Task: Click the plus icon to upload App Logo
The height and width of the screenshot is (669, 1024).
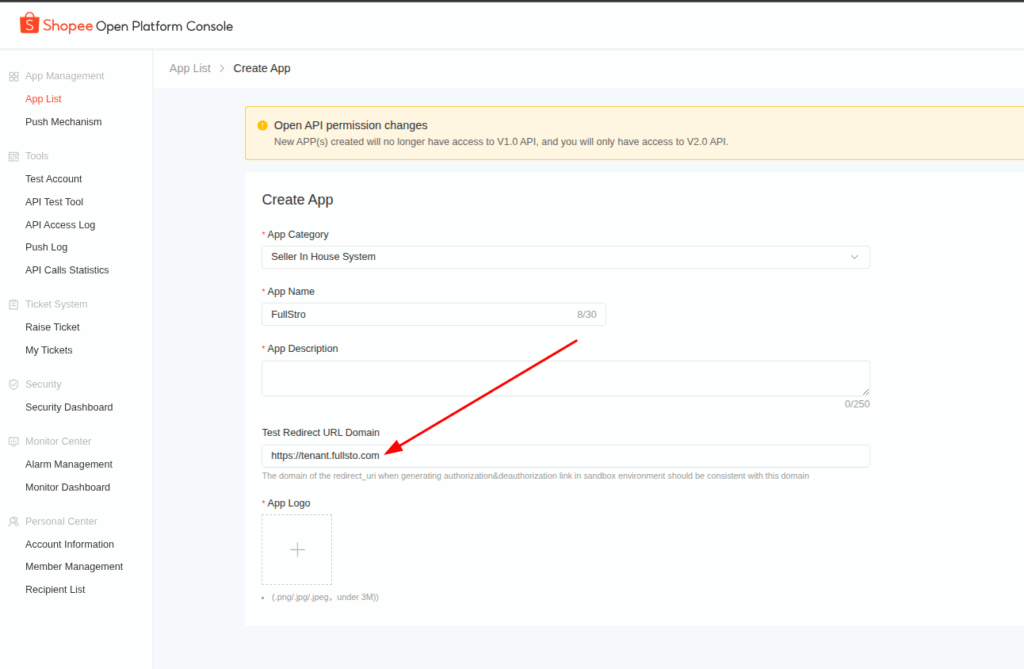Action: coord(297,550)
